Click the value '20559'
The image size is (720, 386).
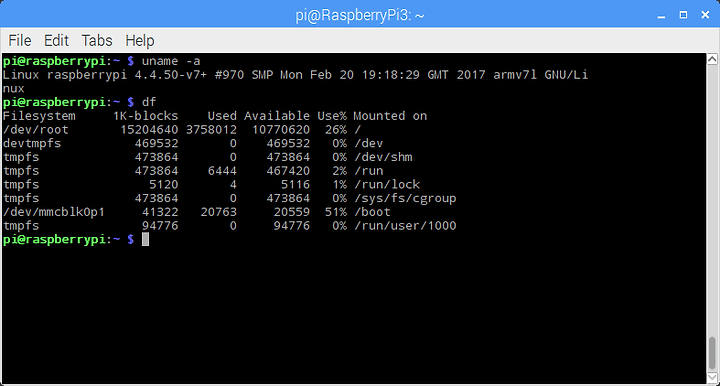coord(292,212)
